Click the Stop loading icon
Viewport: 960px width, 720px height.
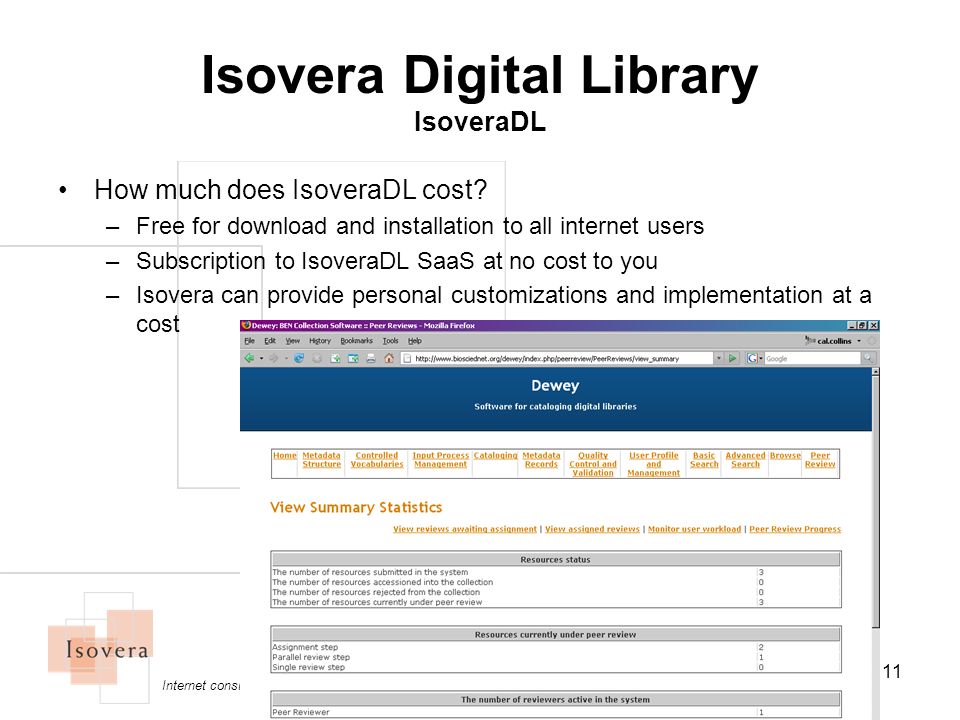[317, 358]
